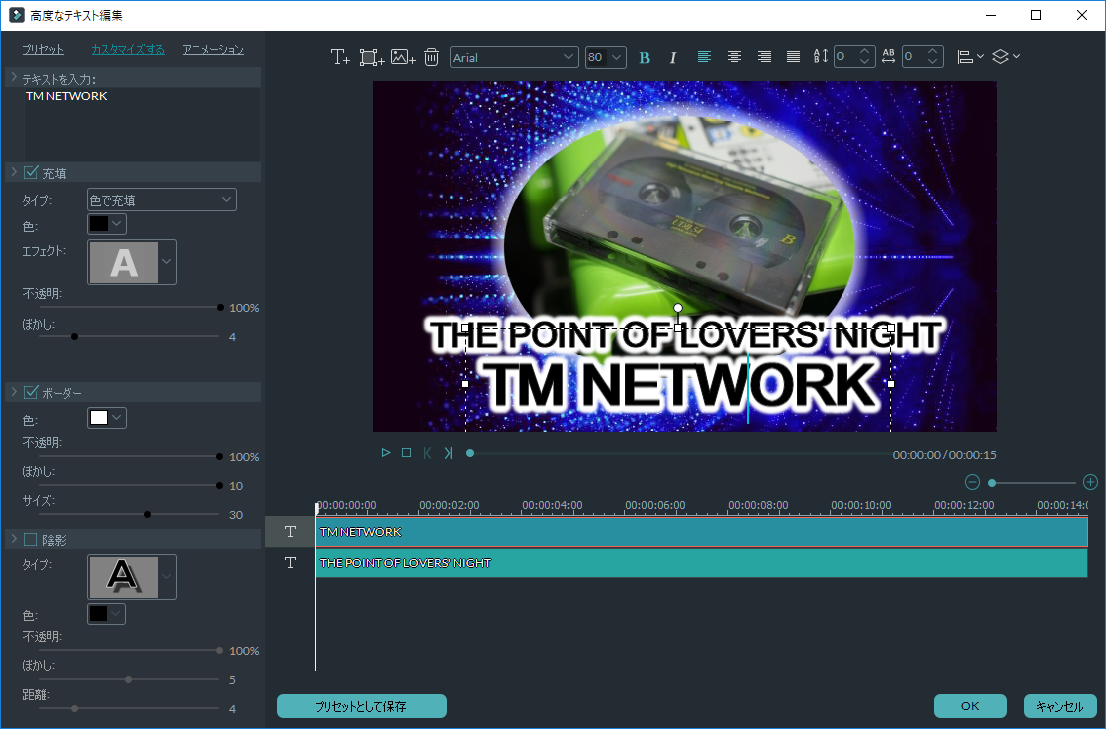Select the TM NETWORK timeline clip

[702, 532]
